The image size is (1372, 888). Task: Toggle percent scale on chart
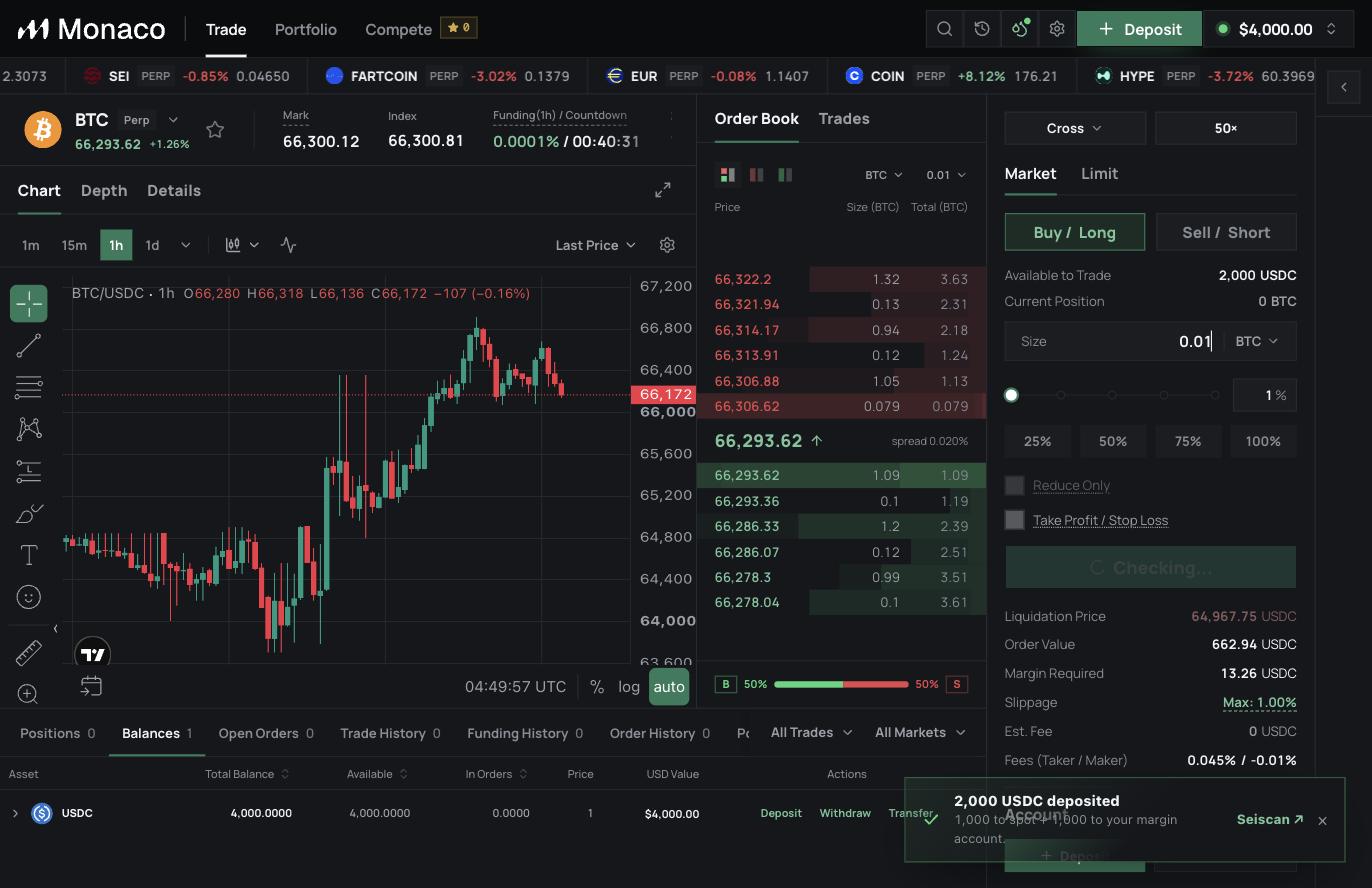(597, 686)
